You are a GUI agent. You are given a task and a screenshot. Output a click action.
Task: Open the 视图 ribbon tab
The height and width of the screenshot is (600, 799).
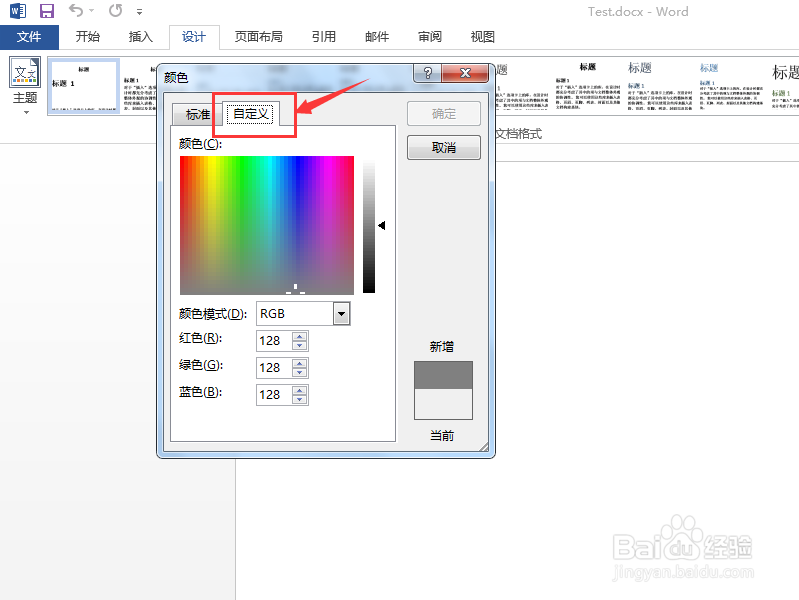click(x=483, y=37)
